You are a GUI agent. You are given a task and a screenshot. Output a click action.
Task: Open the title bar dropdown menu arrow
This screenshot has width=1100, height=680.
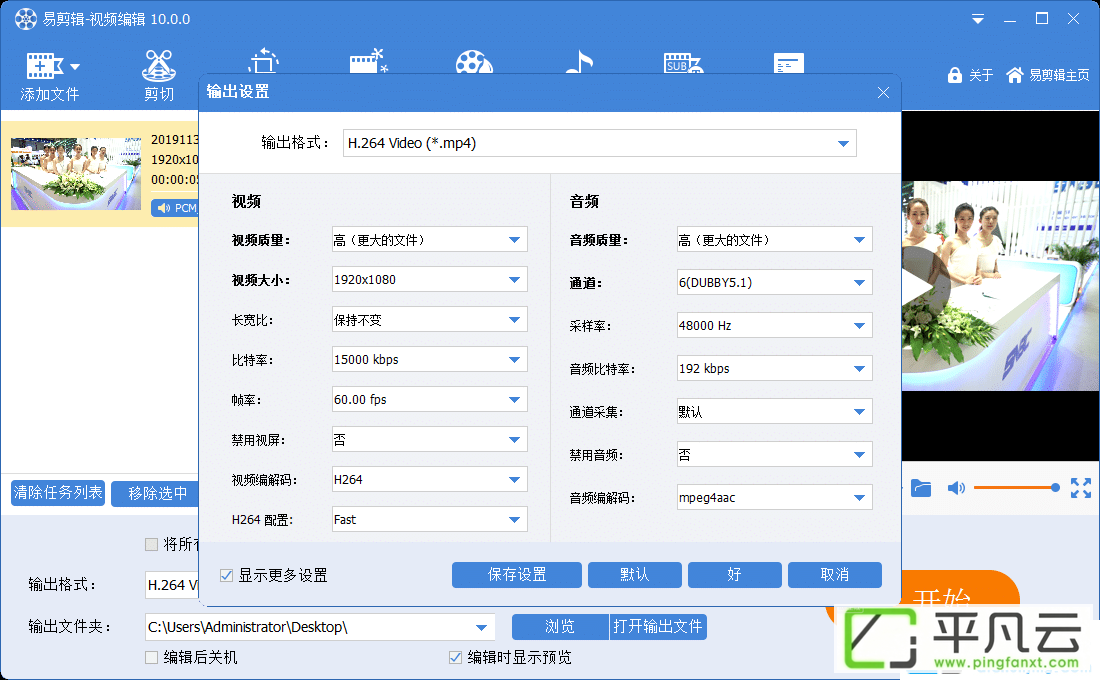click(x=977, y=20)
